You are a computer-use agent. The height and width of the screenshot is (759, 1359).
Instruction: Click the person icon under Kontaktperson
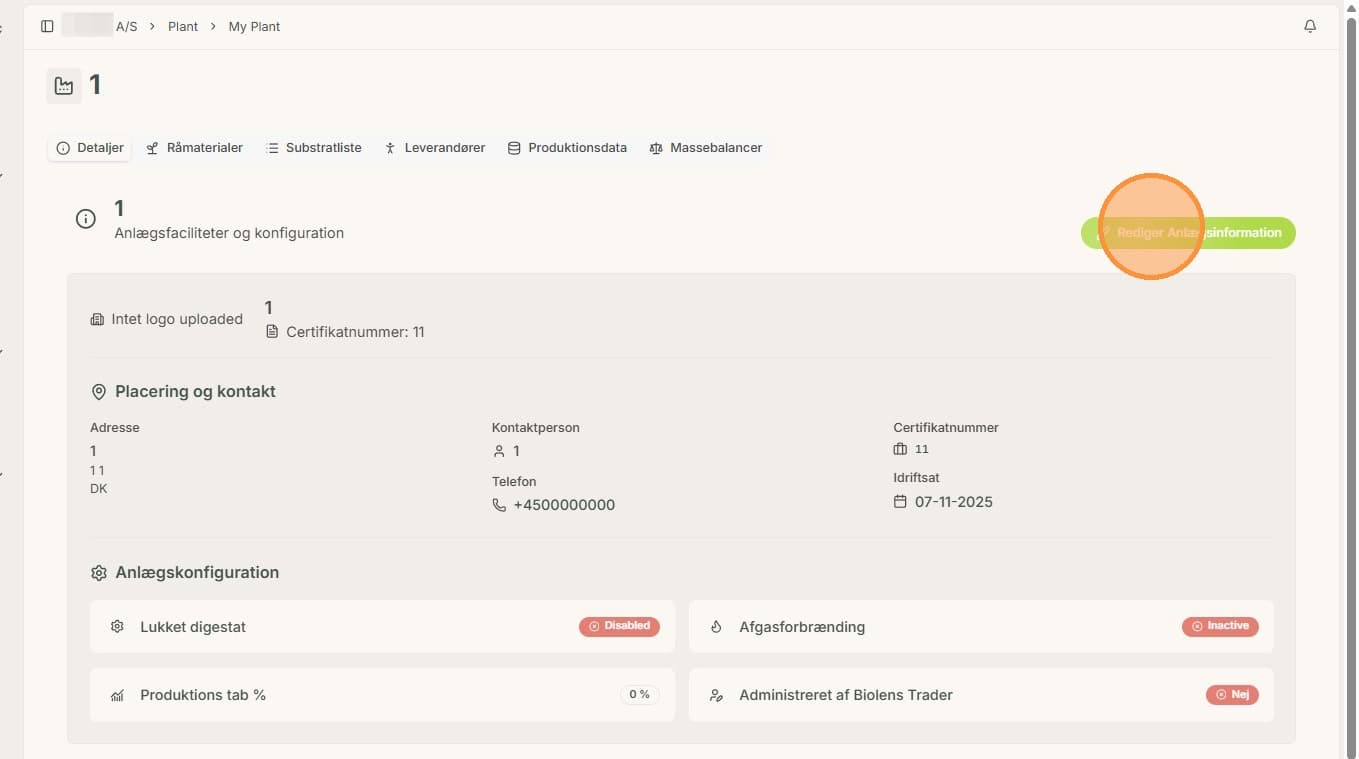pos(499,452)
